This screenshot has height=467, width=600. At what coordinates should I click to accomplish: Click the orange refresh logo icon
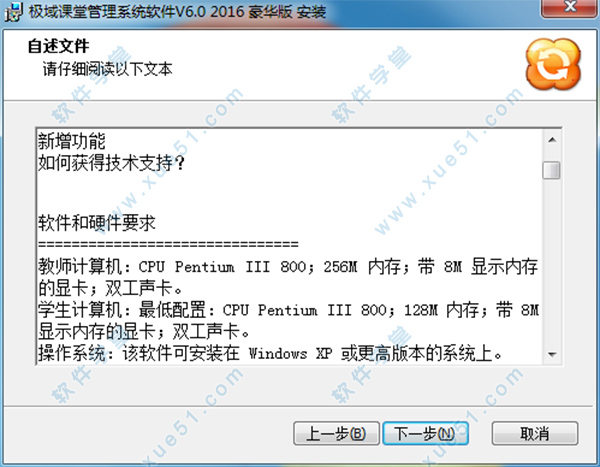[553, 64]
